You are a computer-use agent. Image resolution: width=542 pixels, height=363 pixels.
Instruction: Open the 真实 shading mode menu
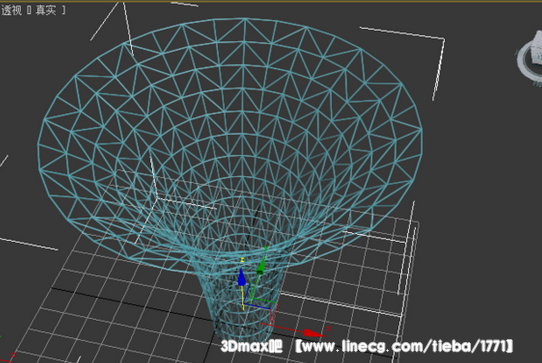pos(46,10)
